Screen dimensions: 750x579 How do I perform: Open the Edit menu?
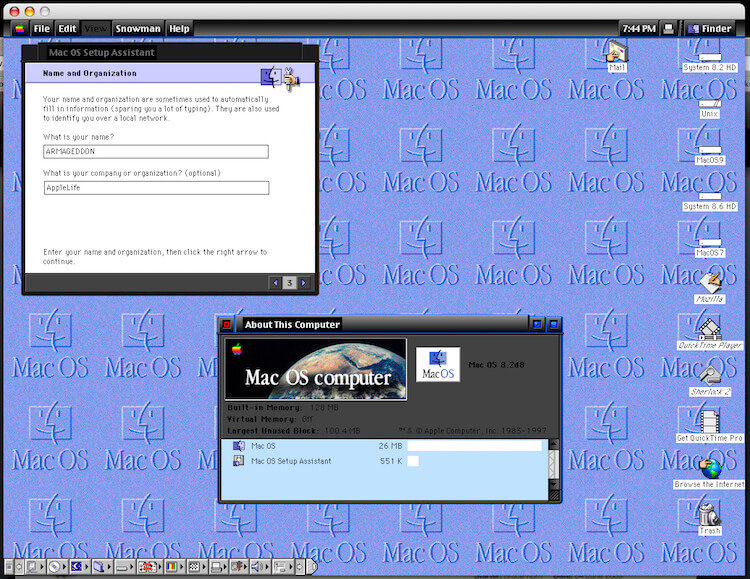[x=67, y=29]
